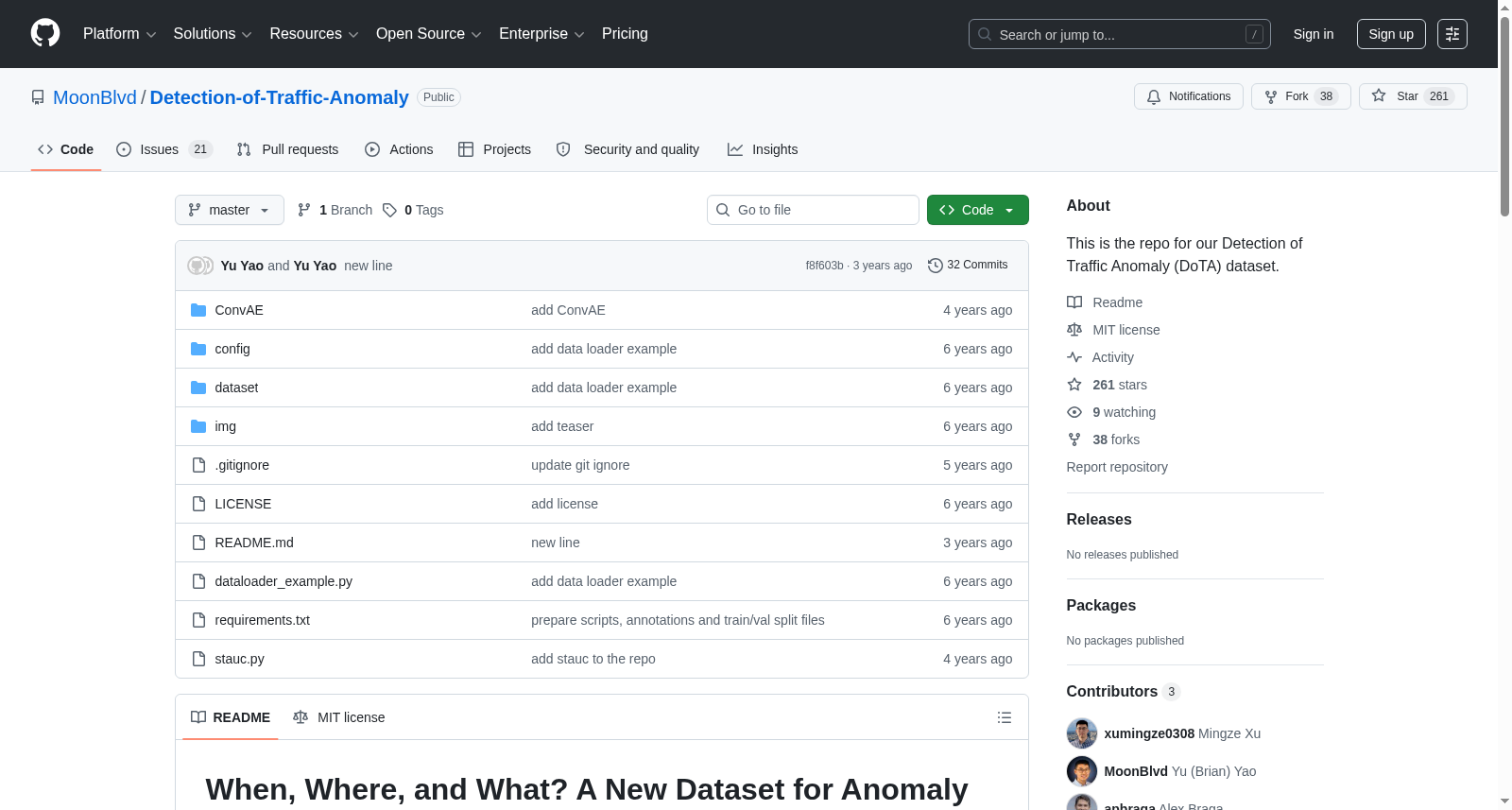Click the repository icon beside MoonBlvd
Screen dimensions: 1512x810
click(x=38, y=97)
